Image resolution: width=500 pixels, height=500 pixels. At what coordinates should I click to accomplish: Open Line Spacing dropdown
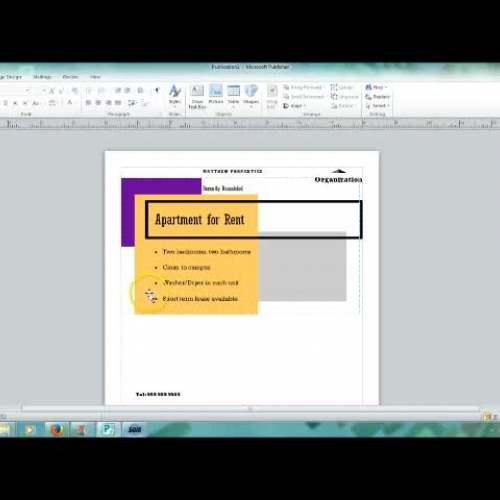coord(132,103)
